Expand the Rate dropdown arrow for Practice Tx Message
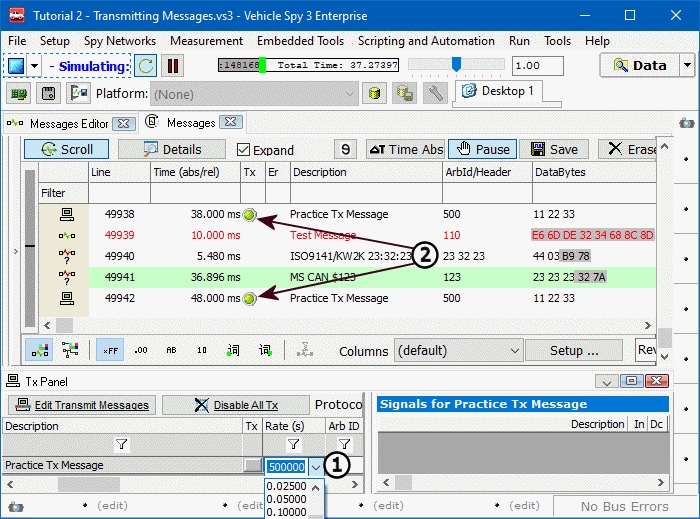This screenshot has height=519, width=700. coord(316,466)
